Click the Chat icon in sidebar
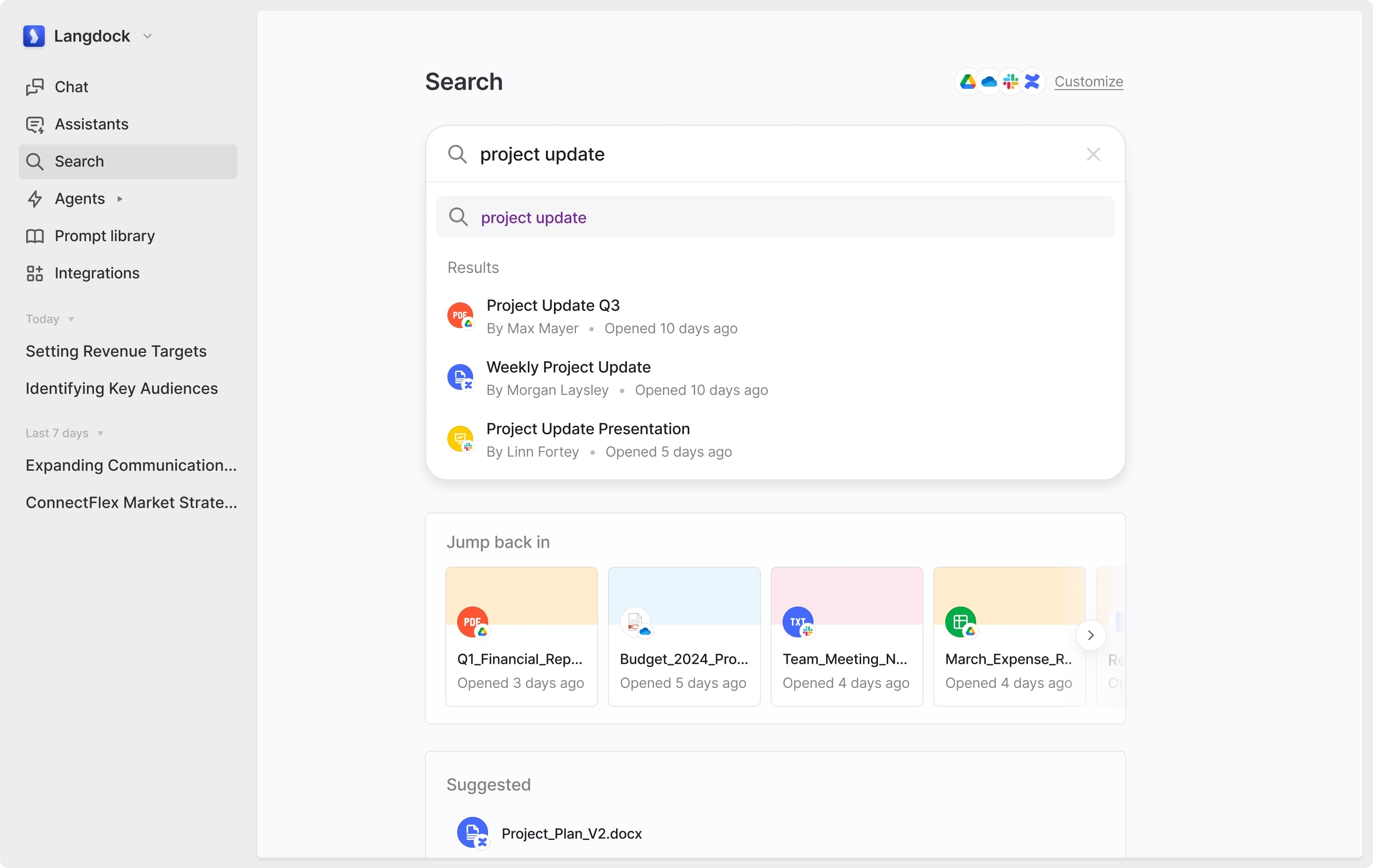 35,86
